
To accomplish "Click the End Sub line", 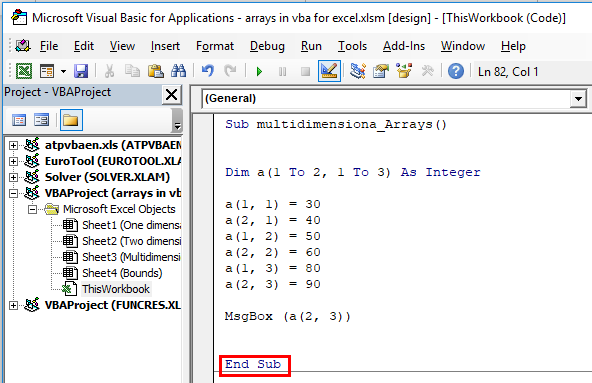I will pos(253,364).
